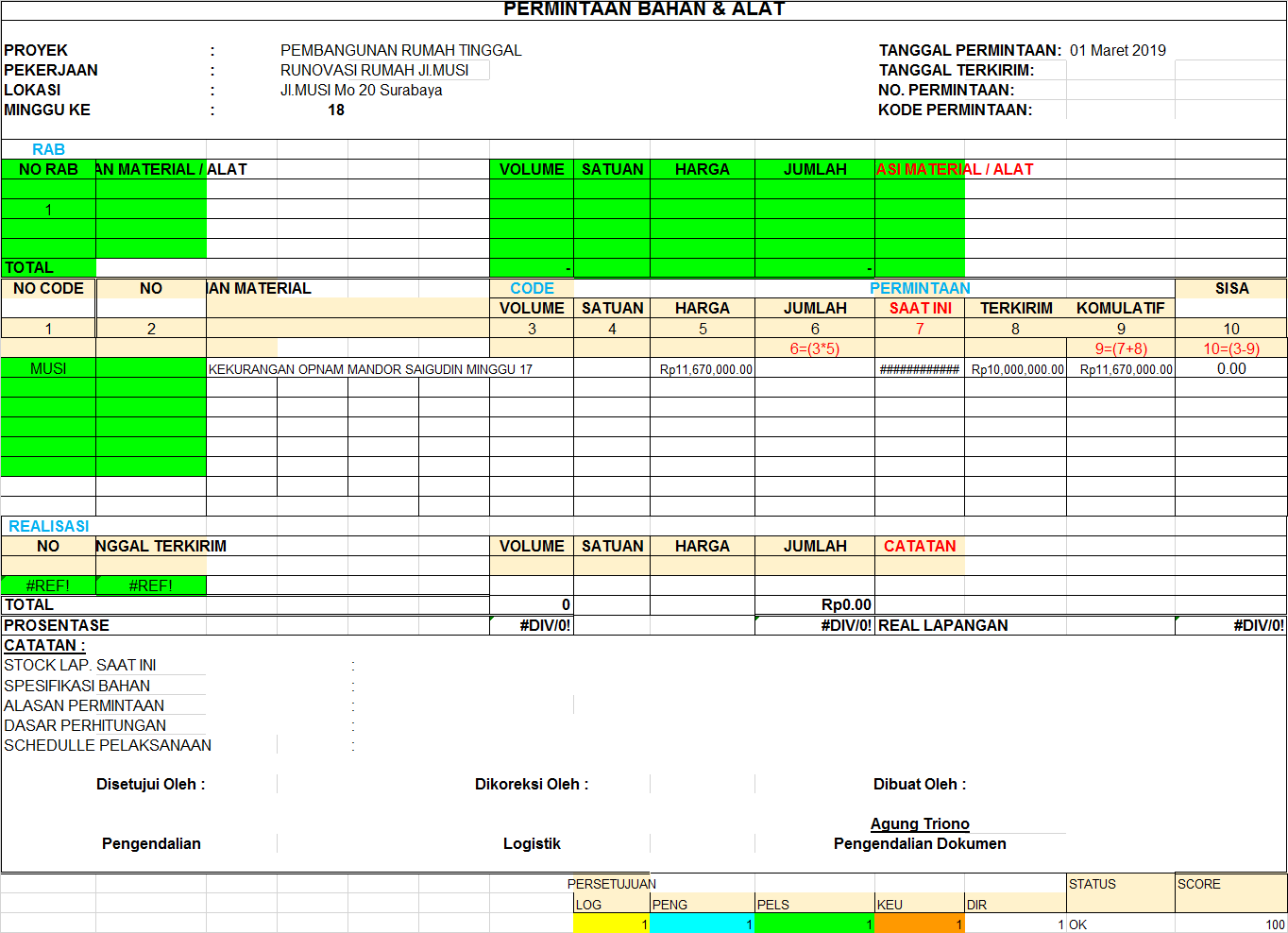Click the NO. PERMINTAAN label

point(946,90)
